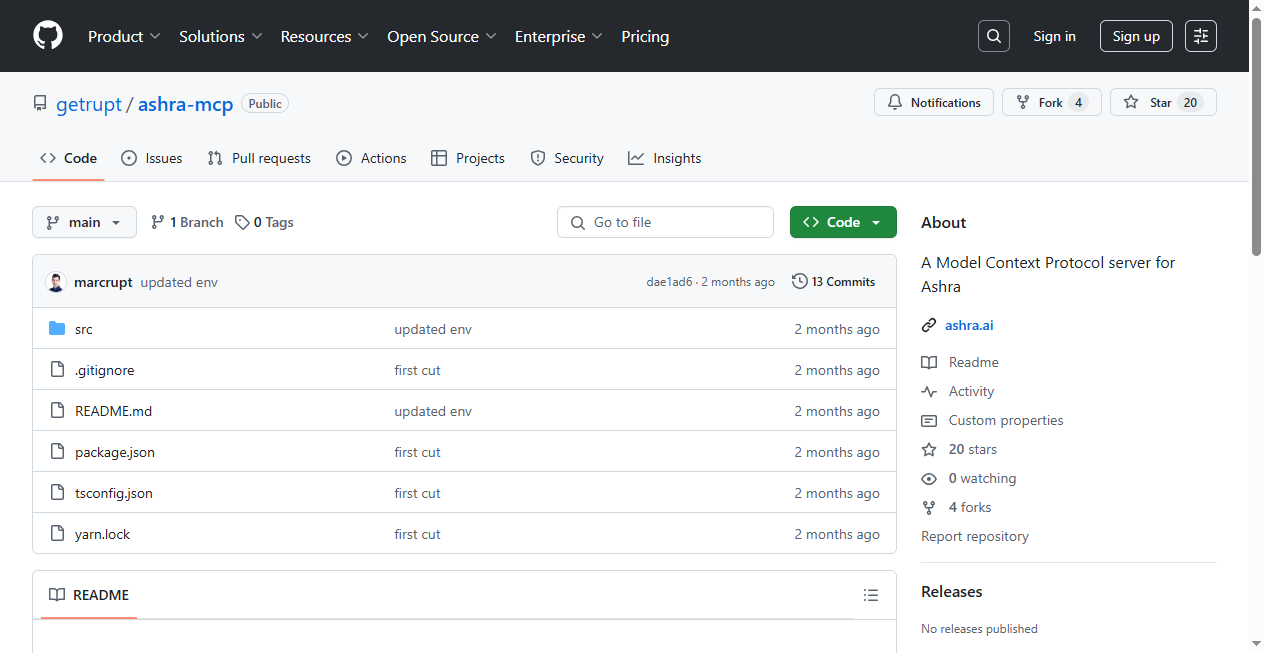This screenshot has height=653, width=1264.
Task: Expand the Product menu
Action: pyautogui.click(x=124, y=36)
